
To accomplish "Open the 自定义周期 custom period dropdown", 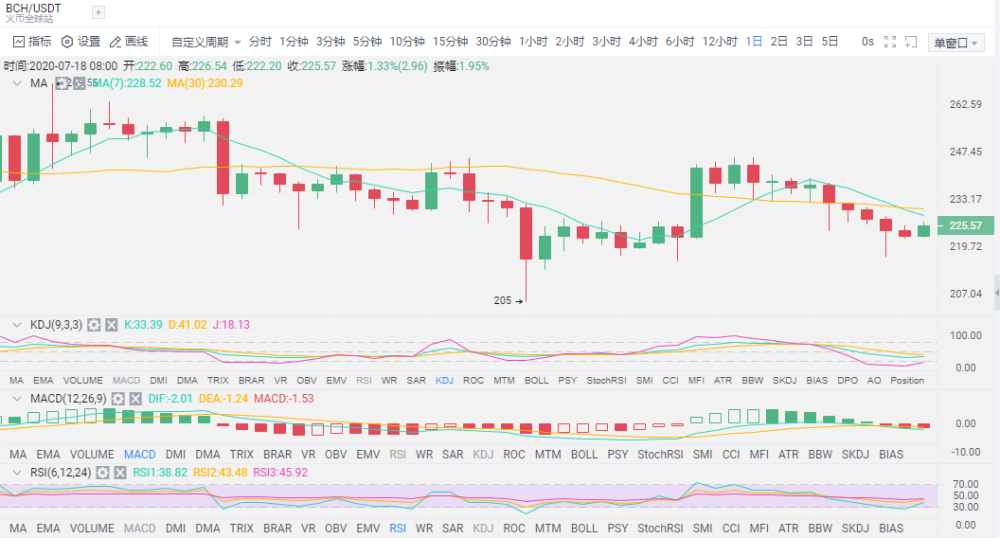I will 206,42.
